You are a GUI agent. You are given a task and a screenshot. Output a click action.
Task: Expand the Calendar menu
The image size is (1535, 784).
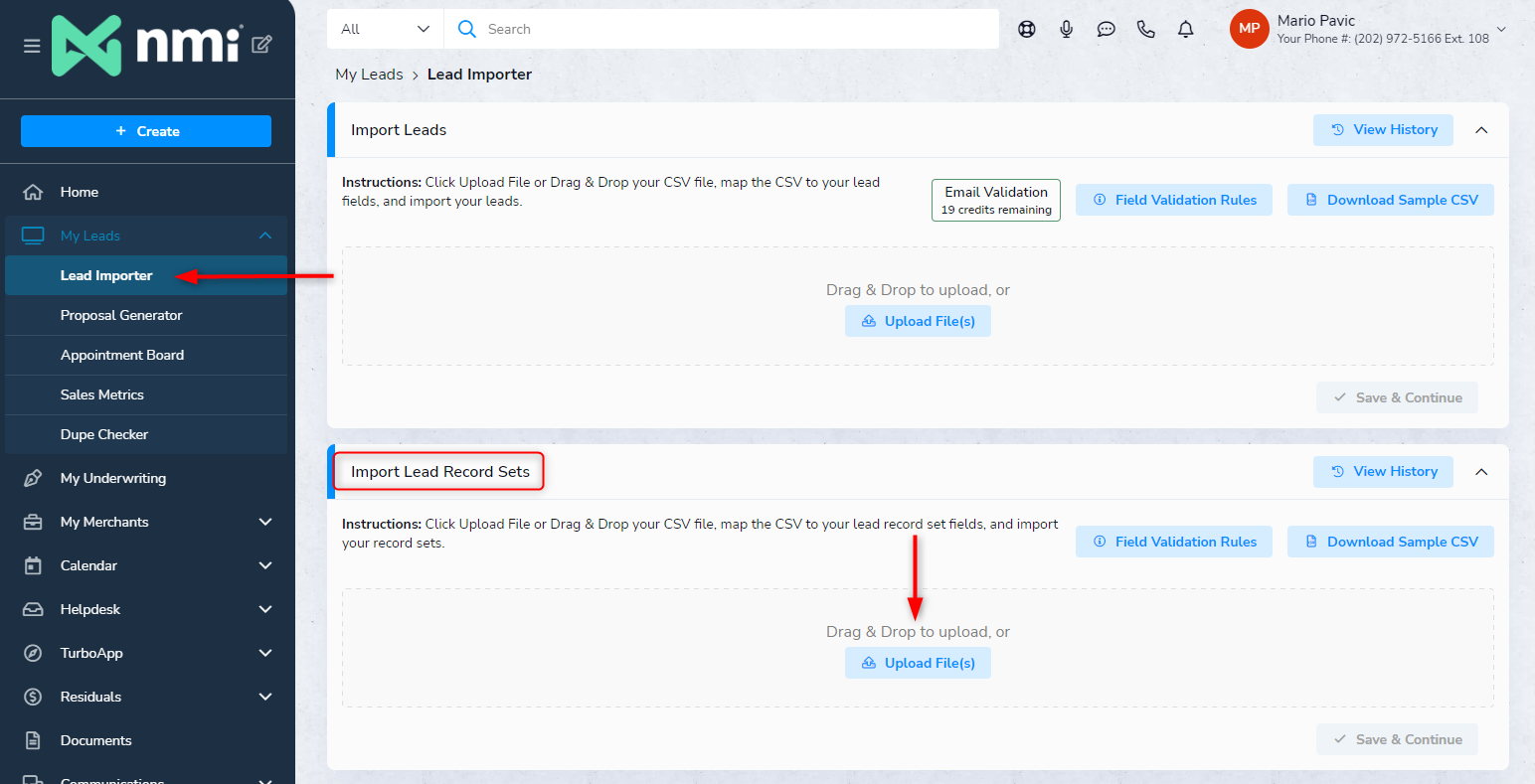coord(265,565)
